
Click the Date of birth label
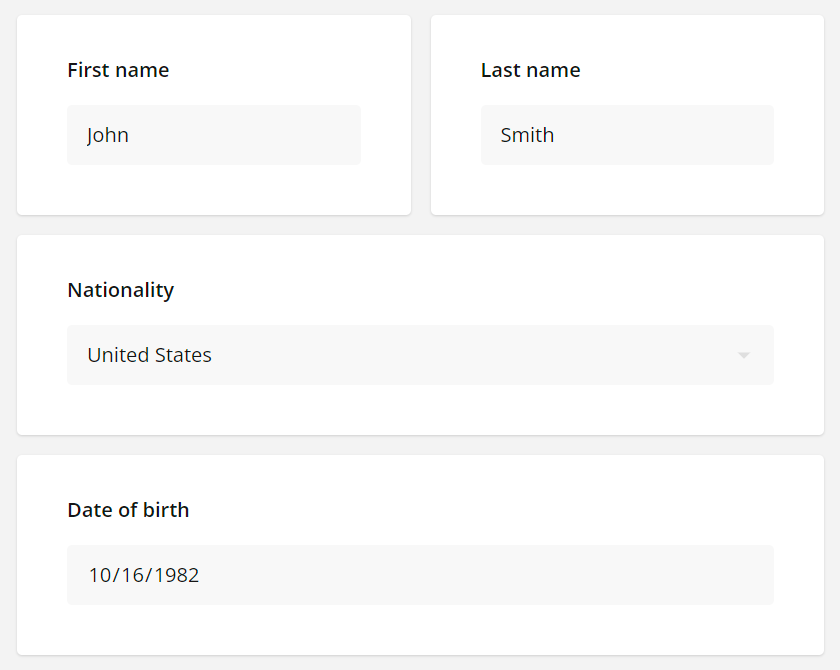pyautogui.click(x=128, y=510)
